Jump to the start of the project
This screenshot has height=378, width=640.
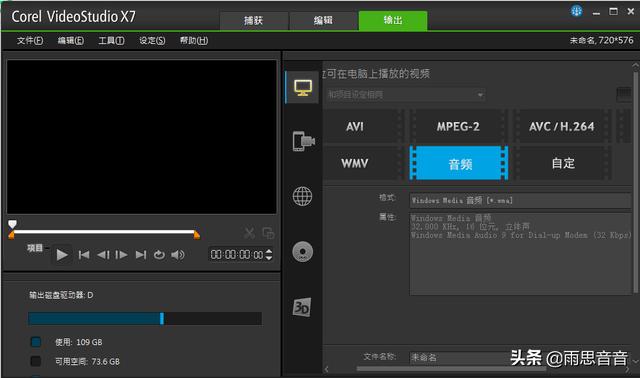[x=84, y=255]
